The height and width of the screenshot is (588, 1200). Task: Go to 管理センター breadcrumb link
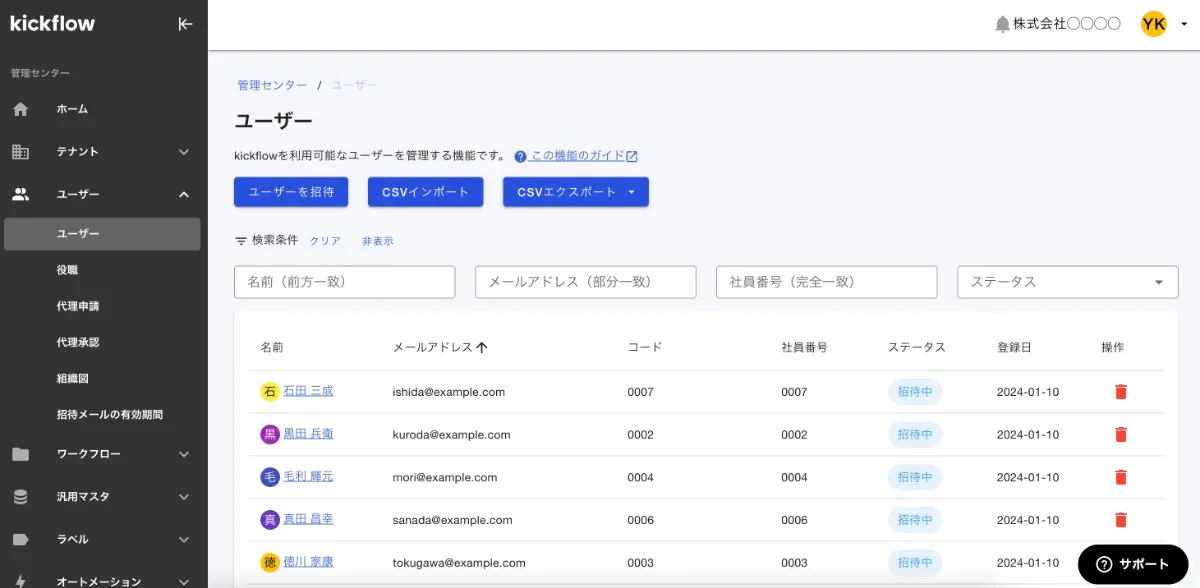pyautogui.click(x=272, y=86)
